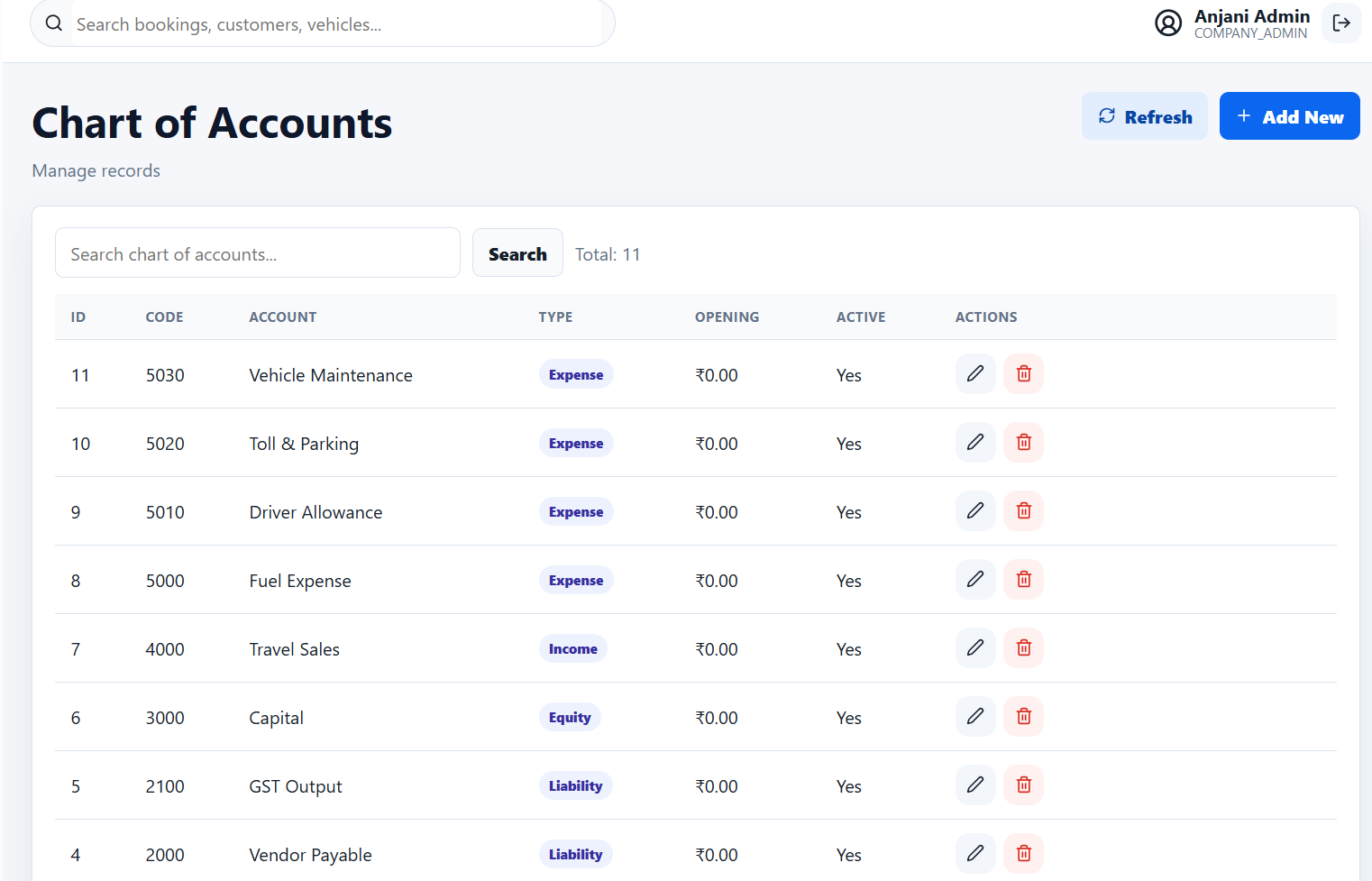The height and width of the screenshot is (881, 1372).
Task: Edit the Fuel Expense account
Action: tap(975, 580)
